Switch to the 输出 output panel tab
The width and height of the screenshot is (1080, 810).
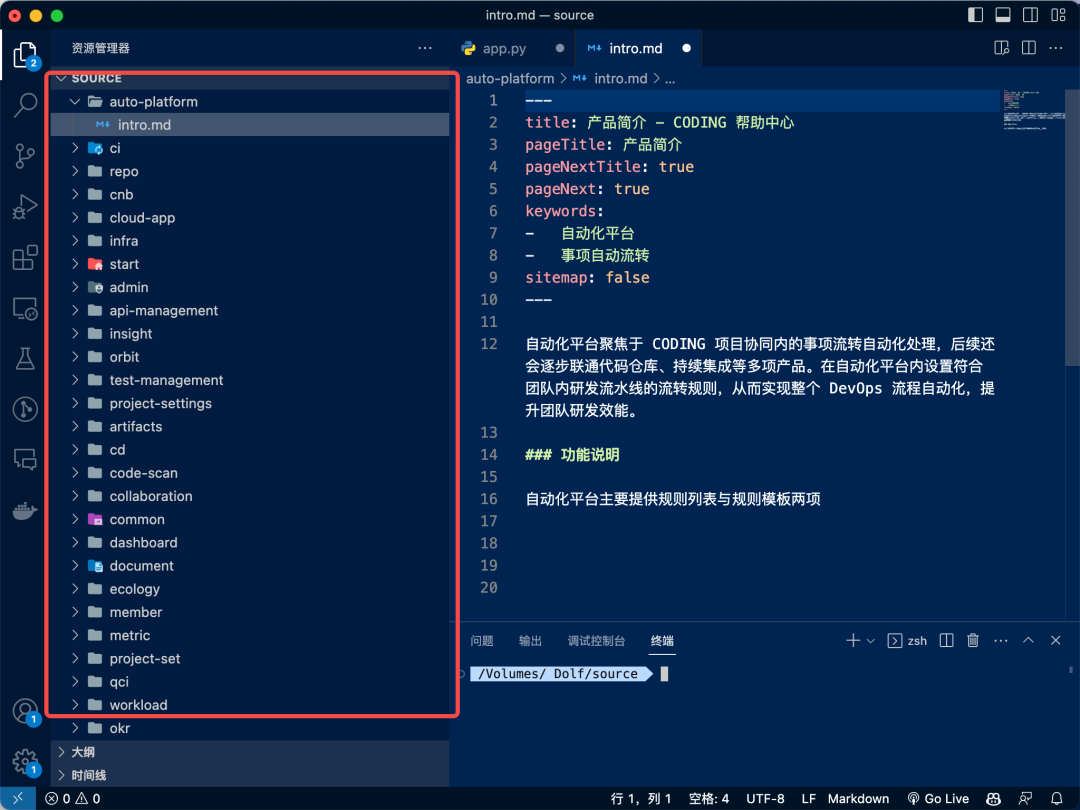click(x=530, y=641)
